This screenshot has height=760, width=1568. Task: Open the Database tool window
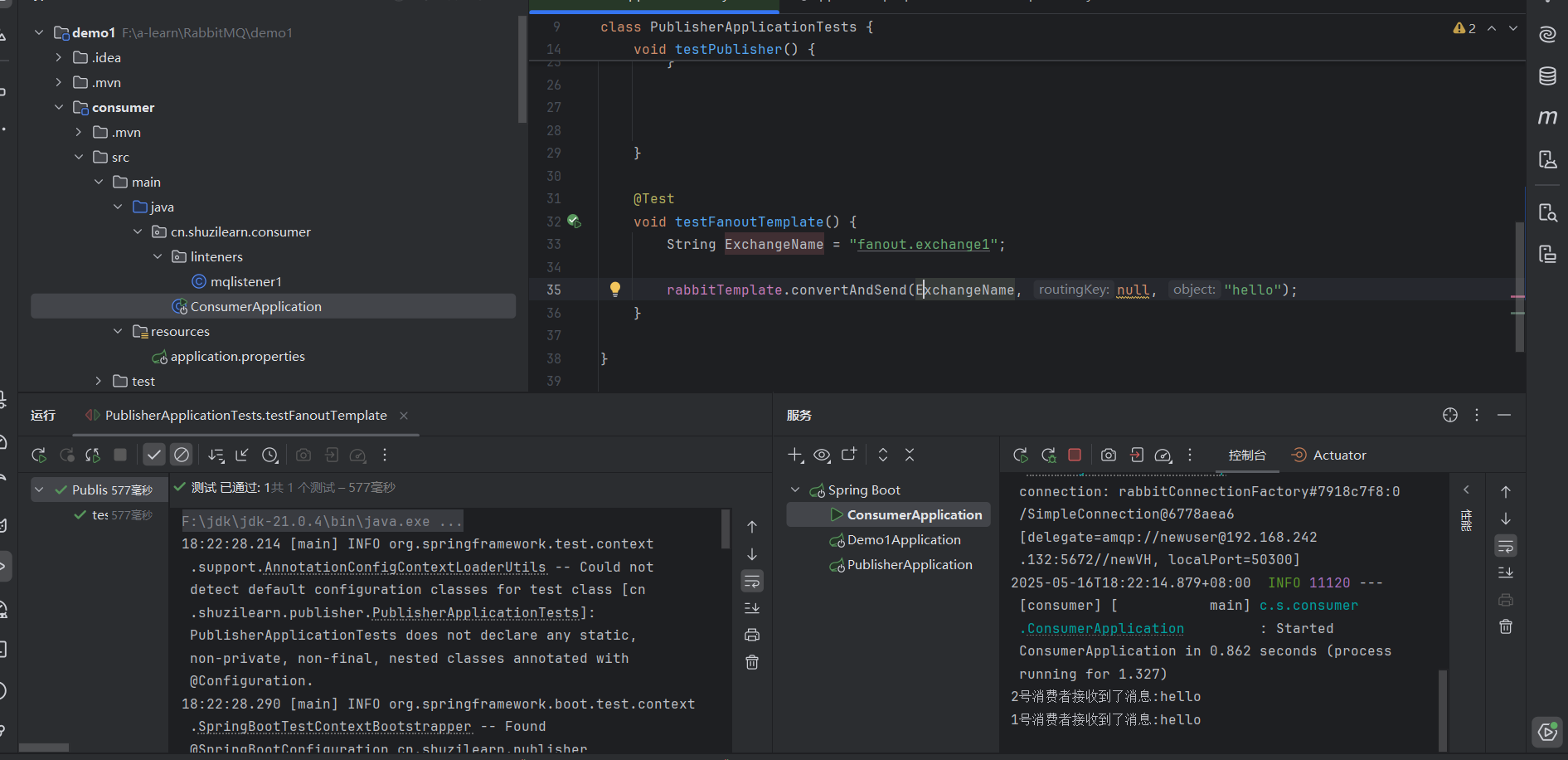pos(1547,76)
